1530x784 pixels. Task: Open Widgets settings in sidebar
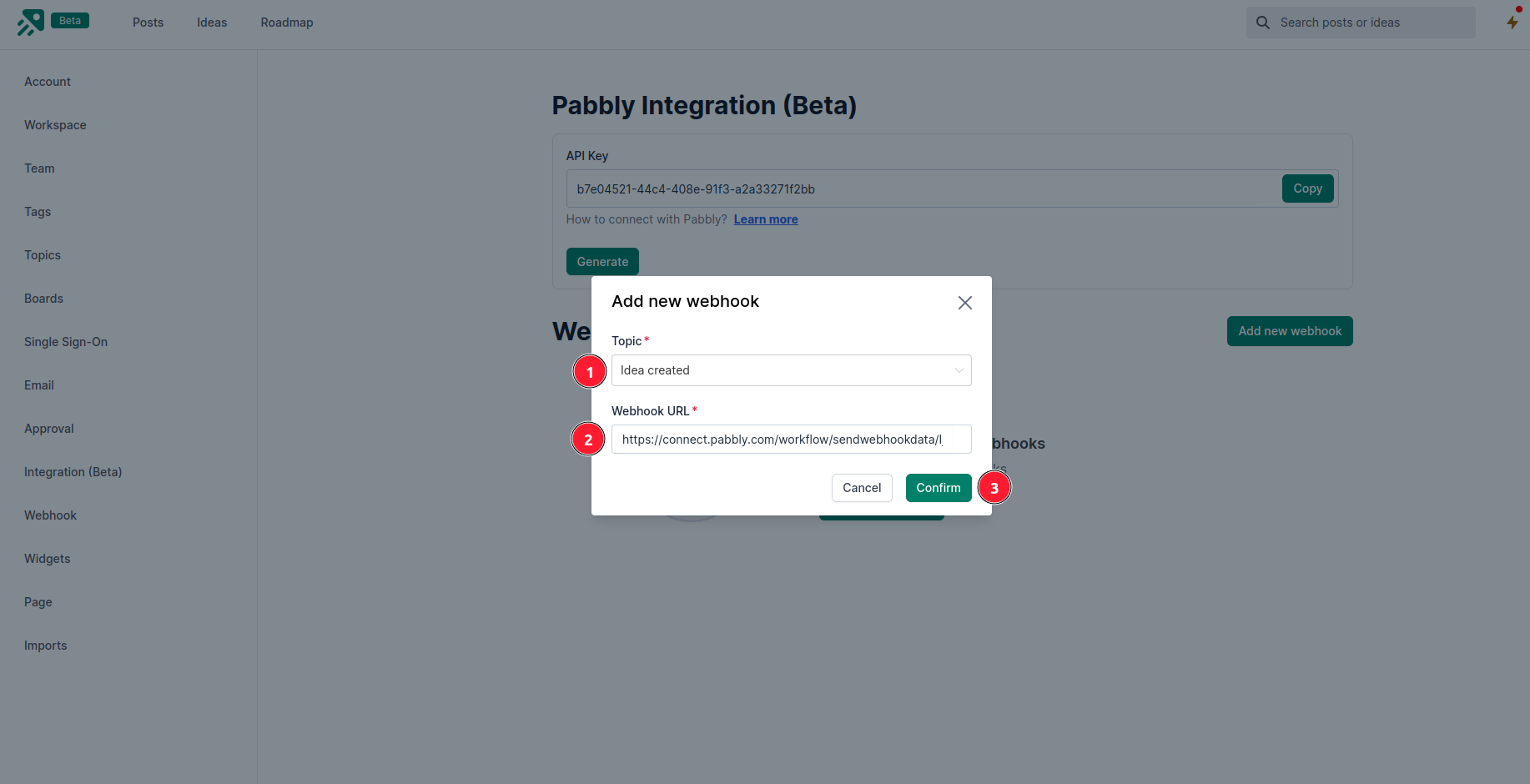[48, 559]
